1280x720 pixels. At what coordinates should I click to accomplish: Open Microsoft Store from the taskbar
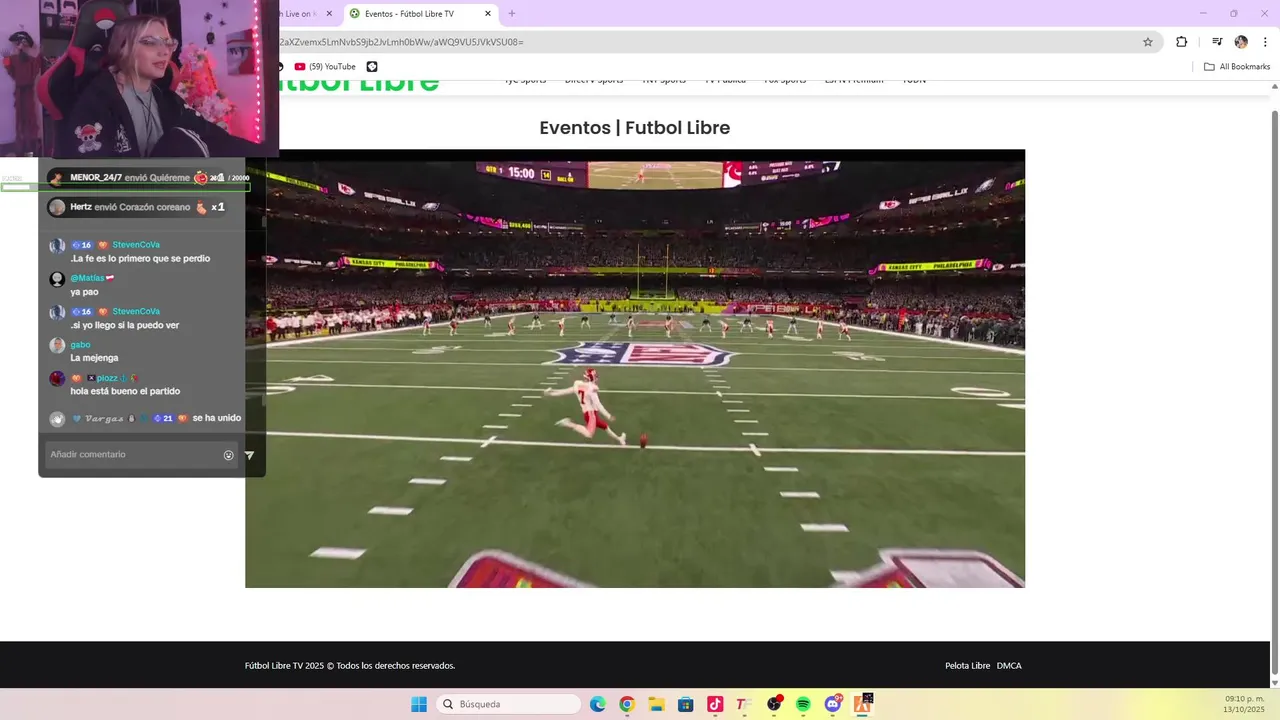pyautogui.click(x=685, y=704)
